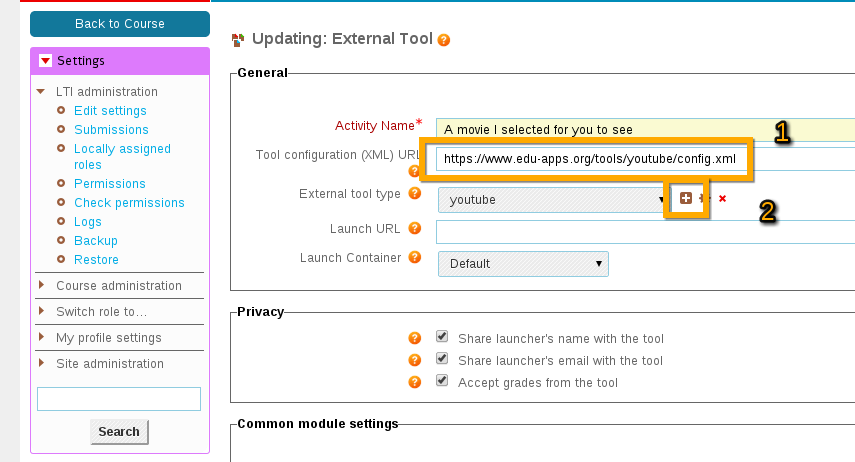Open help for External tool type
The image size is (855, 462).
pos(414,193)
